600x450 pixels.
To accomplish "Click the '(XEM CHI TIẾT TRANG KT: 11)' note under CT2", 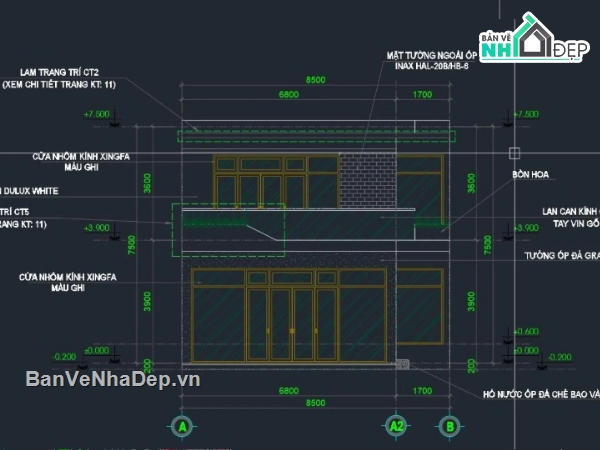I will point(59,85).
